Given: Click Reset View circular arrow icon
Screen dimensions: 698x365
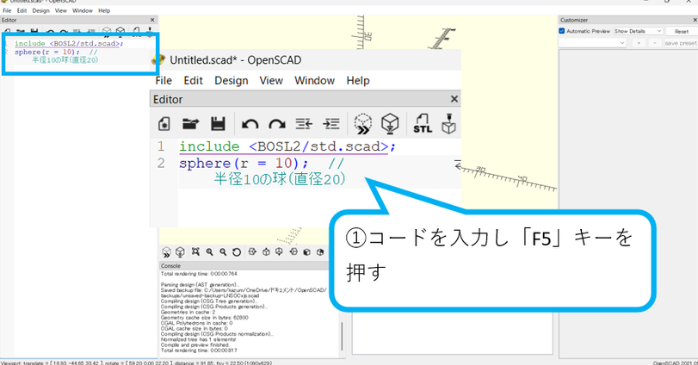Looking at the screenshot, I should [237, 252].
